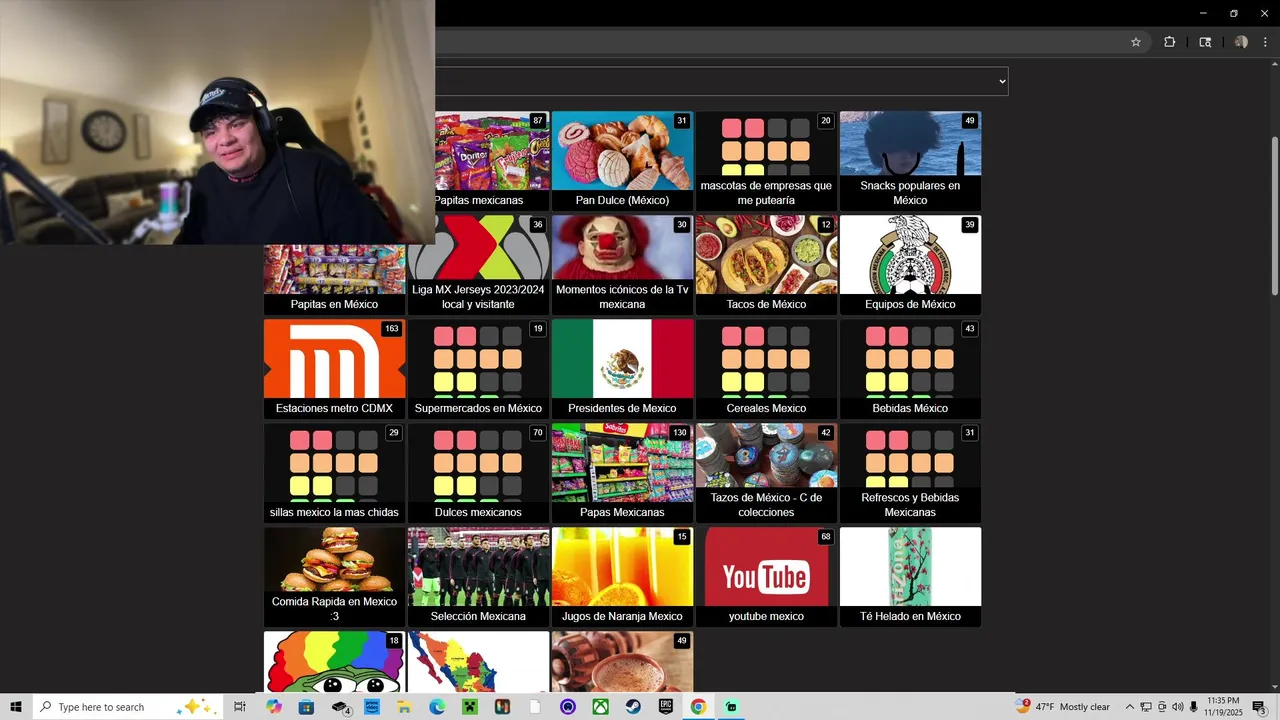
Task: Open Task View in the taskbar
Action: [240, 707]
